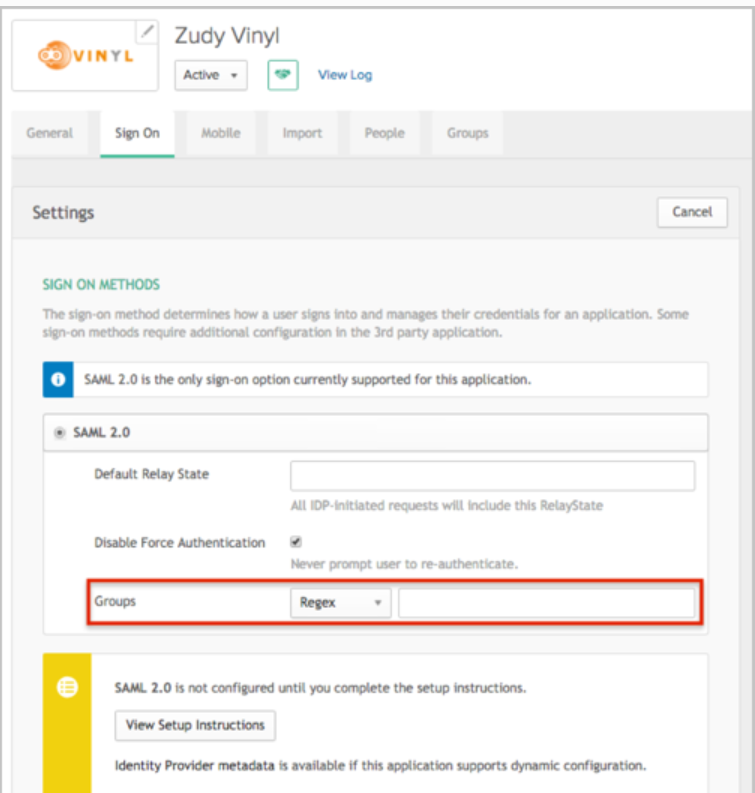Click the green handshake icon button
This screenshot has height=793, width=755.
pos(283,75)
